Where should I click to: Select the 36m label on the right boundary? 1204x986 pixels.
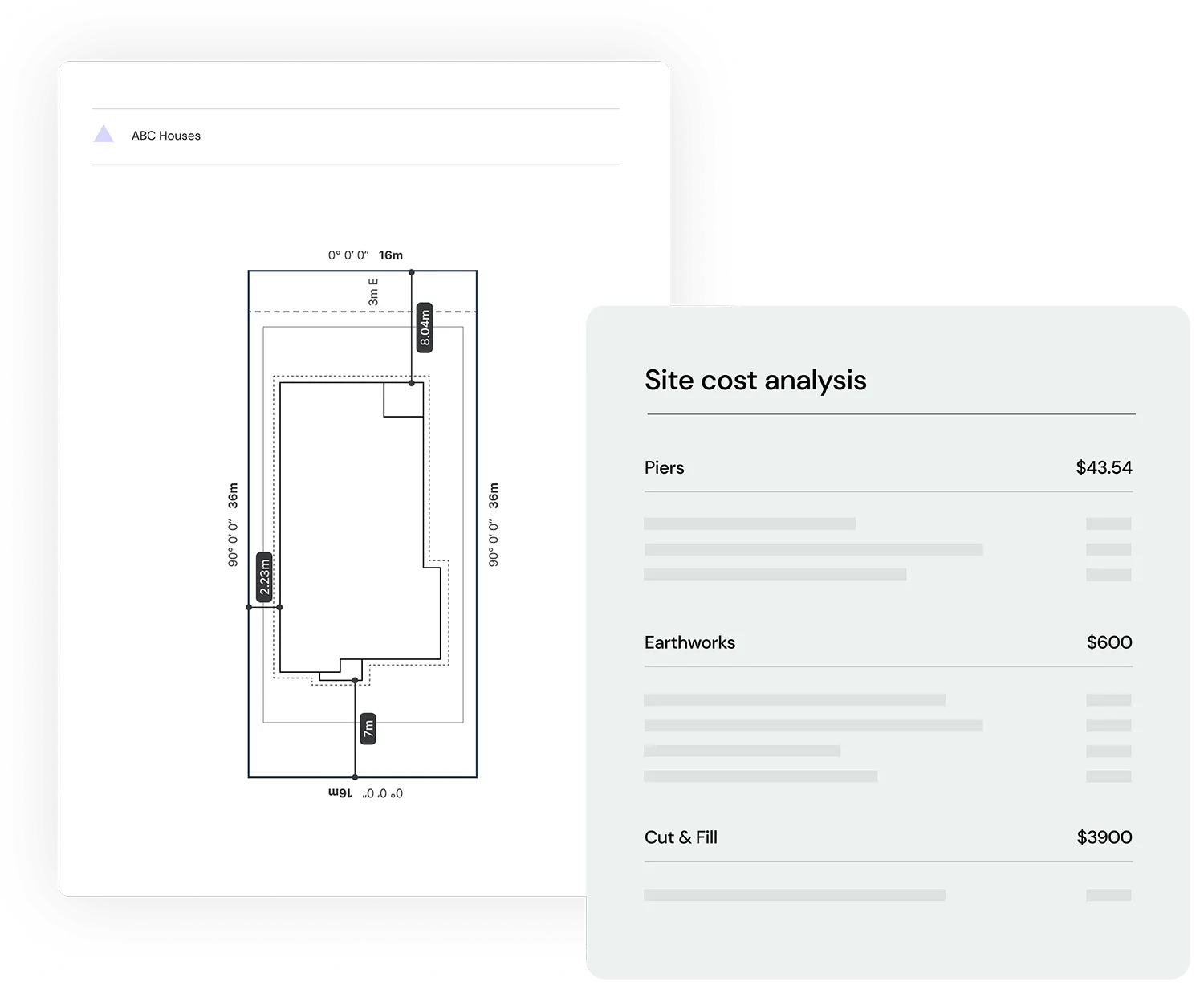[494, 495]
